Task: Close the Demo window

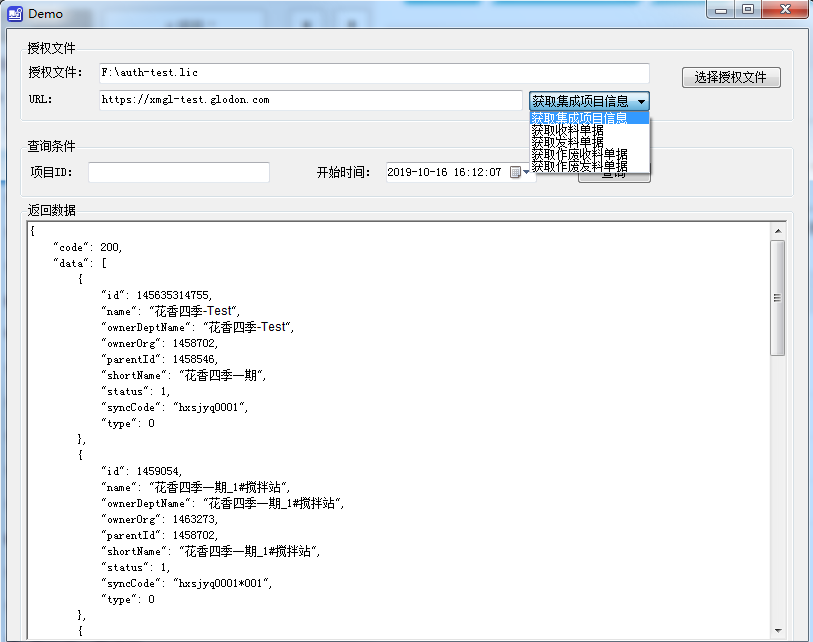Action: click(785, 9)
